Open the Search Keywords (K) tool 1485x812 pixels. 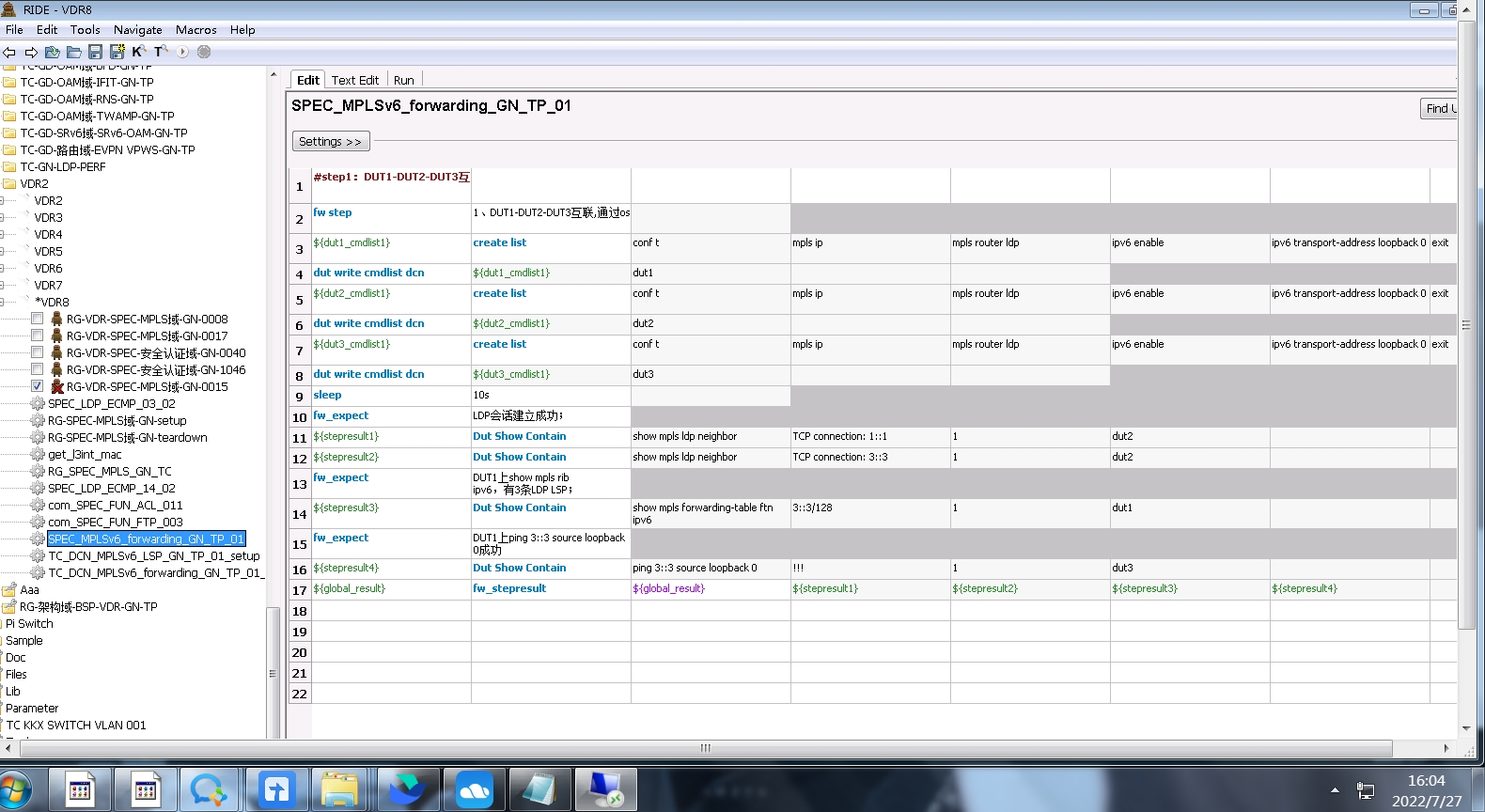(x=137, y=52)
